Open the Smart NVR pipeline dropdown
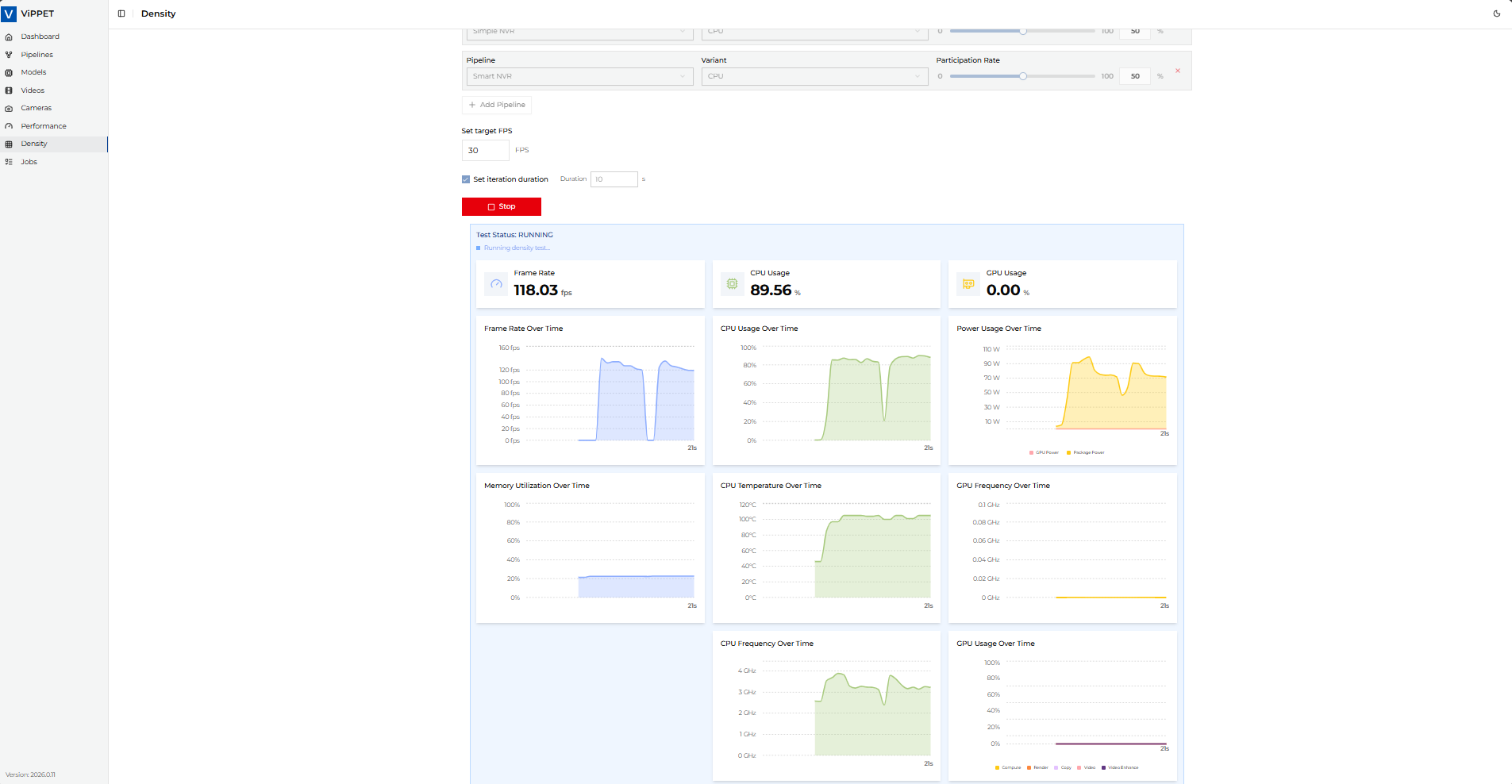 [x=578, y=76]
